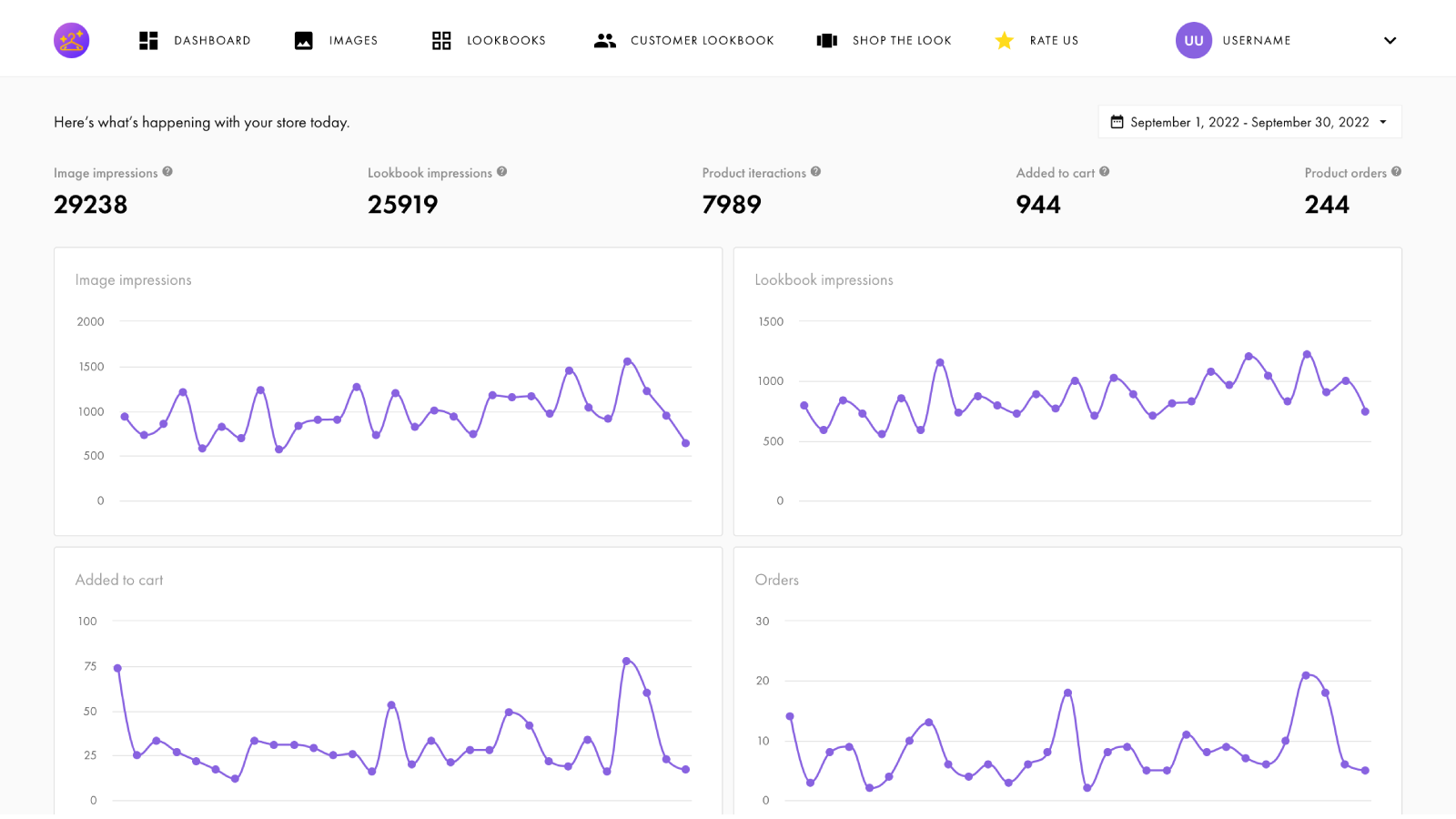Click the Lookbooks four-squares icon
Screen dimensions: 1456x819
[441, 40]
